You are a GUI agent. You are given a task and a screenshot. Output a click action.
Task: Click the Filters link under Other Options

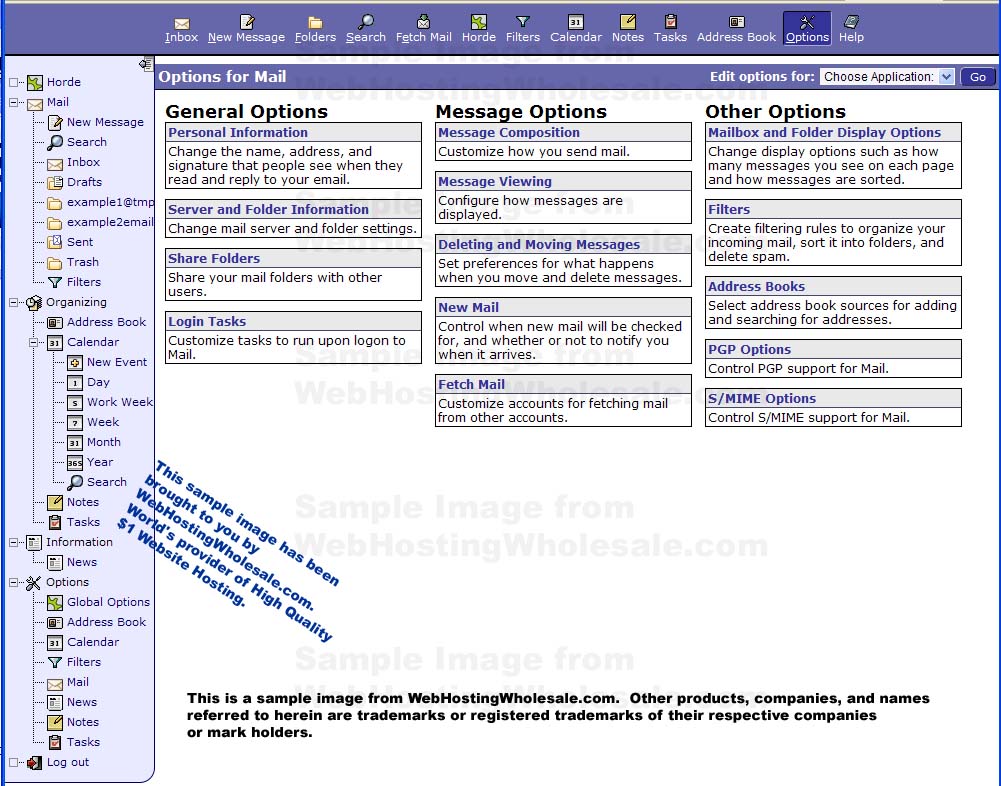pyautogui.click(x=729, y=209)
